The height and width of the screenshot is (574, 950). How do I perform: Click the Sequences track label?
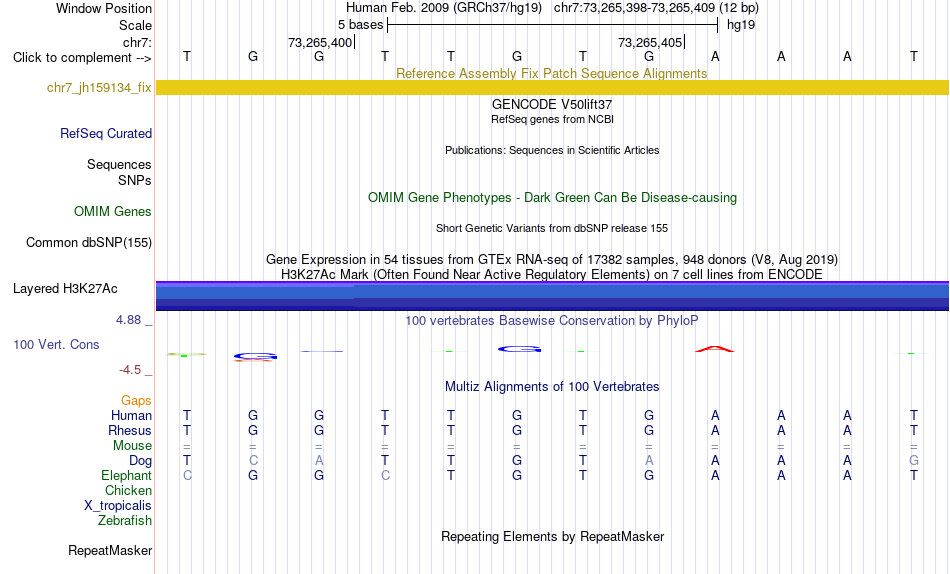click(x=119, y=165)
